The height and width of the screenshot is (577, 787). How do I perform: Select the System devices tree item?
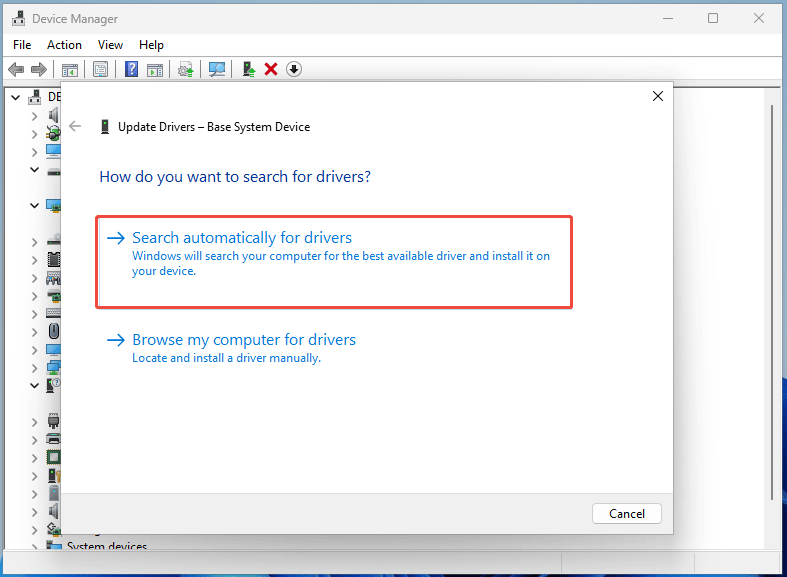[x=107, y=546]
